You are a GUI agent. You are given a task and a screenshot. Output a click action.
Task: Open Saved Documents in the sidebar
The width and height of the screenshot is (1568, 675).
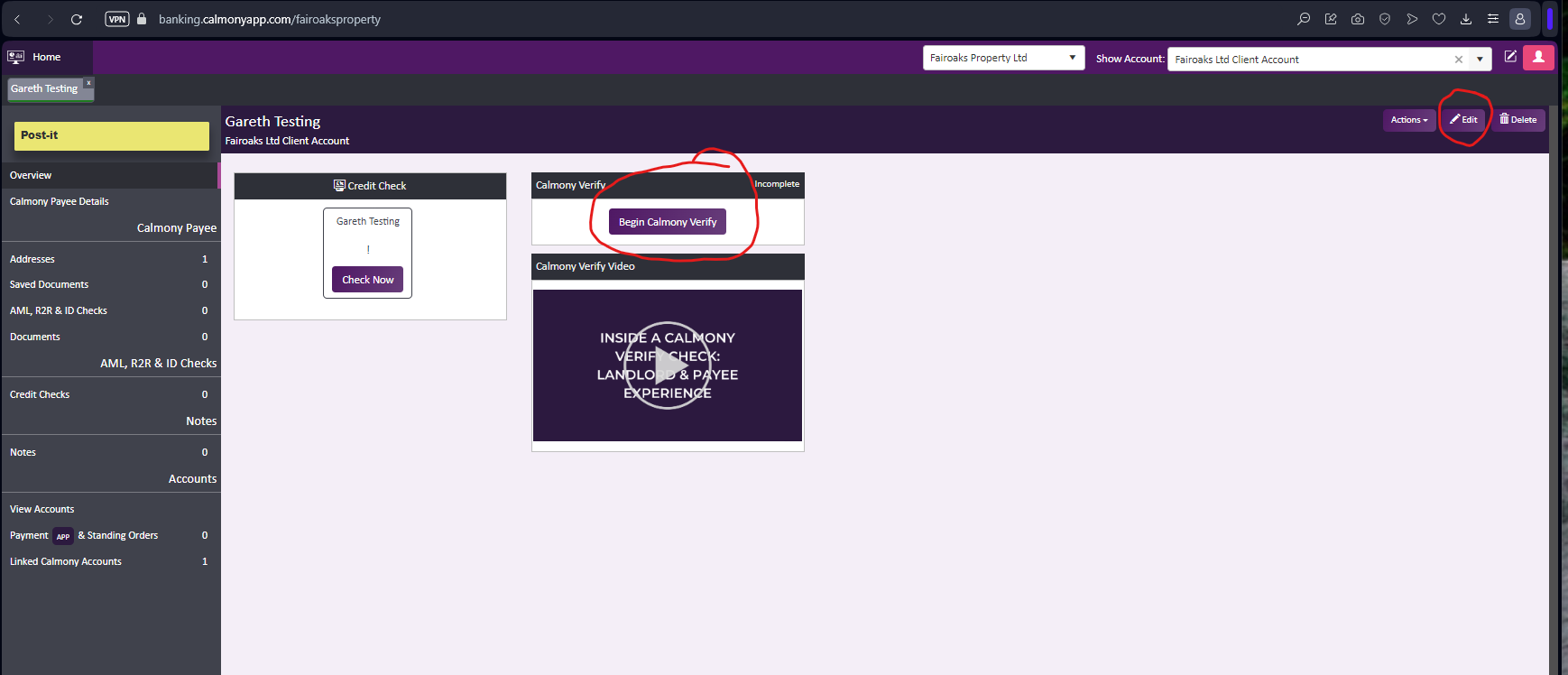click(50, 284)
